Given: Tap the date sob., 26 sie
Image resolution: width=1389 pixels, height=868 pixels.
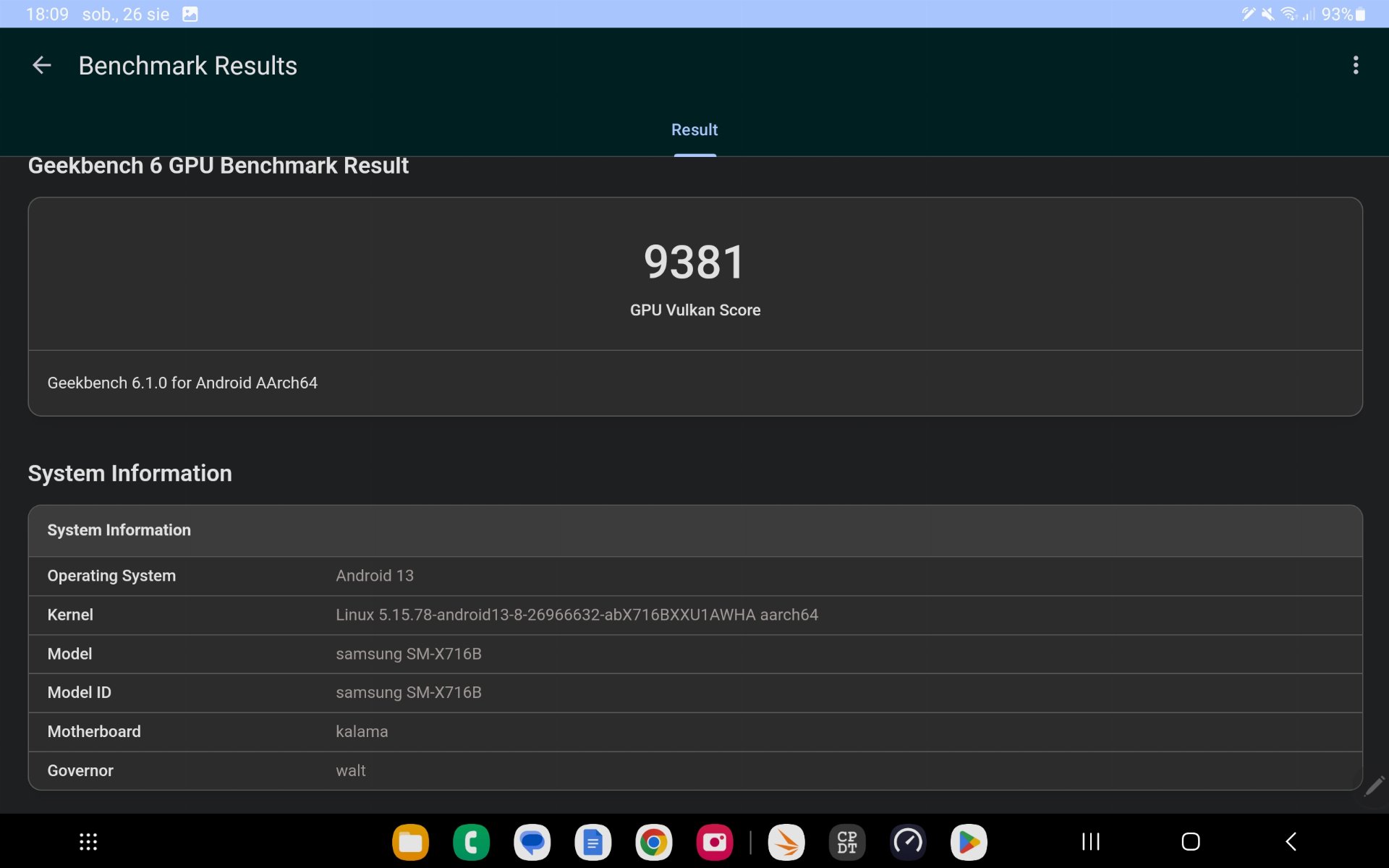Looking at the screenshot, I should click(126, 14).
